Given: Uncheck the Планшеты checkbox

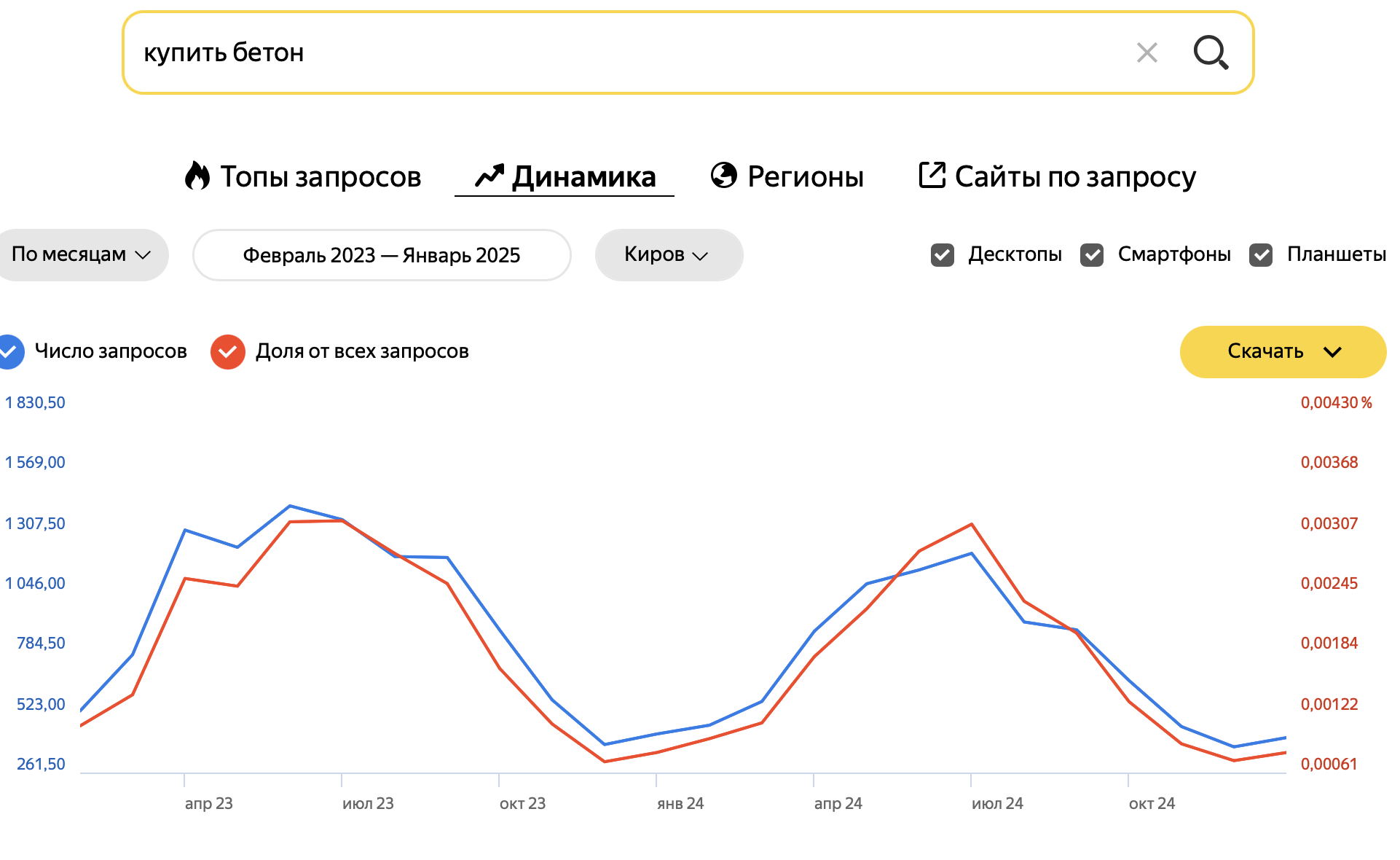Looking at the screenshot, I should point(1261,255).
